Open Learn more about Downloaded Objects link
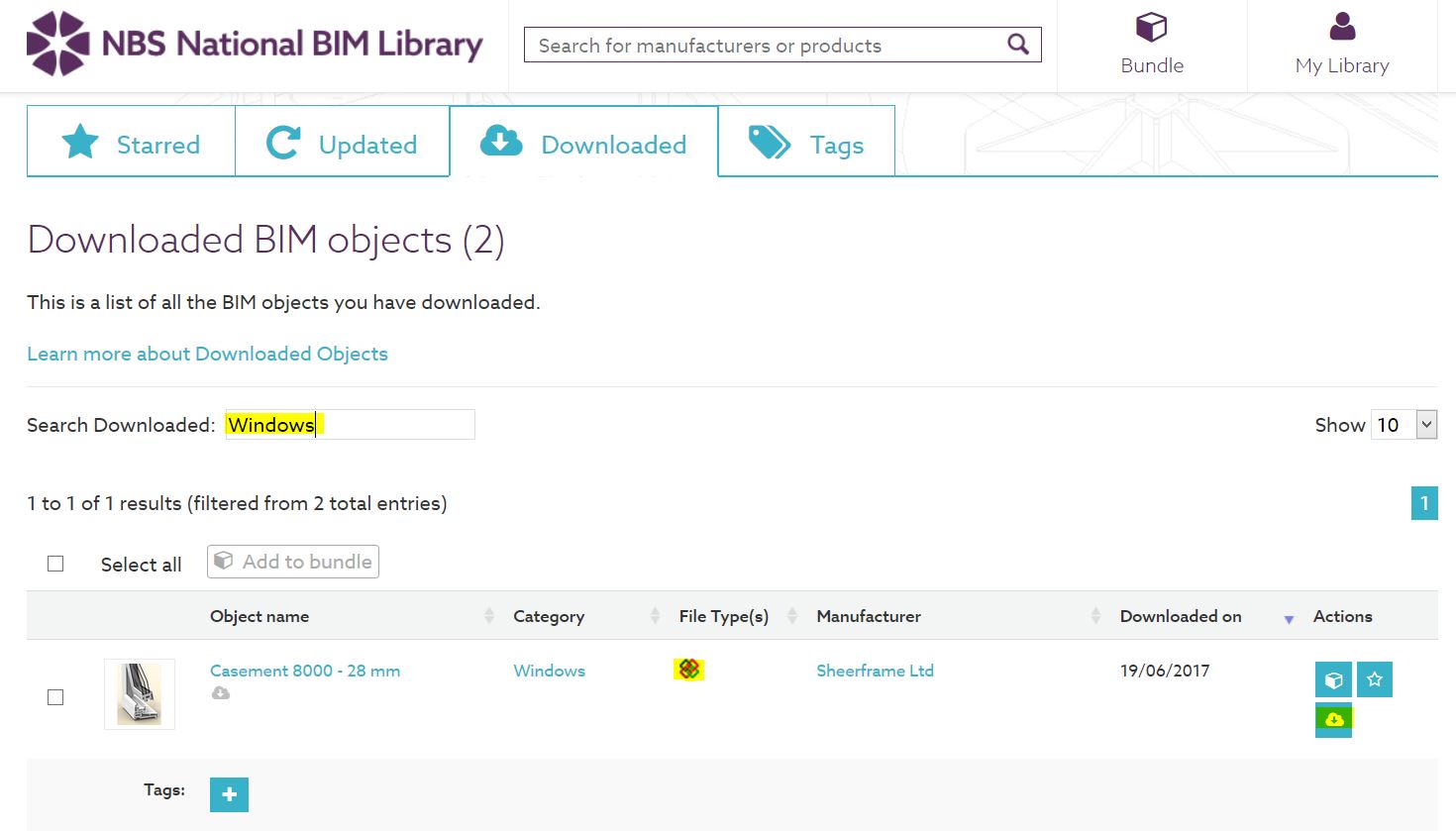The height and width of the screenshot is (831, 1456). click(207, 354)
